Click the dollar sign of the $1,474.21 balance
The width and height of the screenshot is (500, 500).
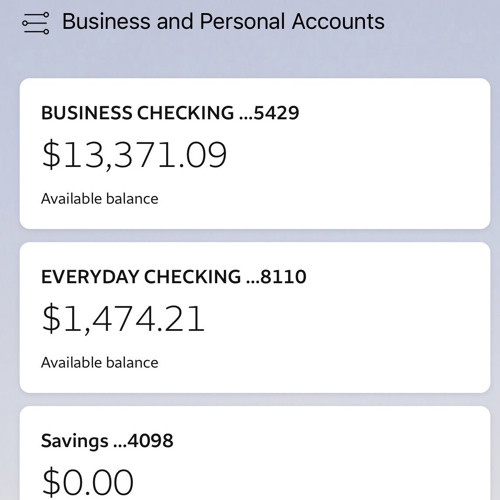pyautogui.click(x=51, y=319)
